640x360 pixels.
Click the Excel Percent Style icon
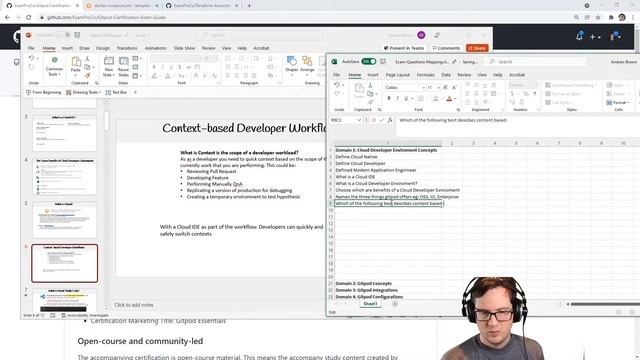(526, 94)
